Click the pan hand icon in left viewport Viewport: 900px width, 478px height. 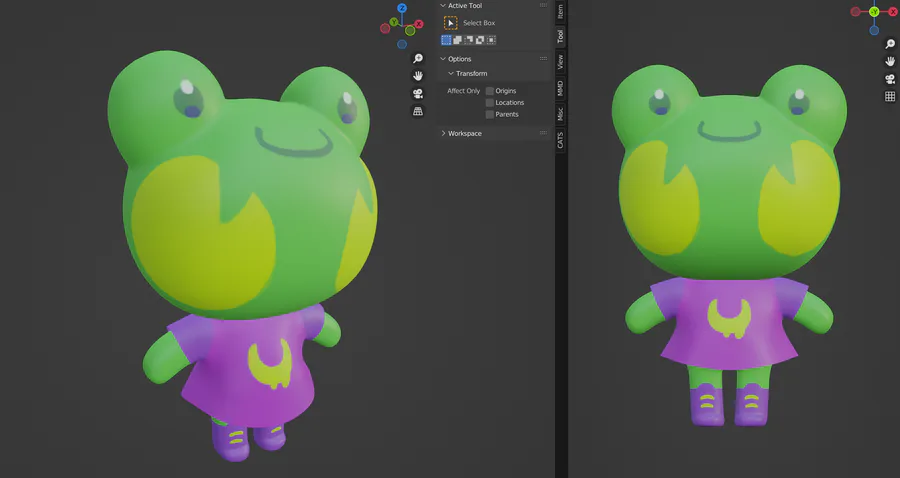(x=418, y=76)
